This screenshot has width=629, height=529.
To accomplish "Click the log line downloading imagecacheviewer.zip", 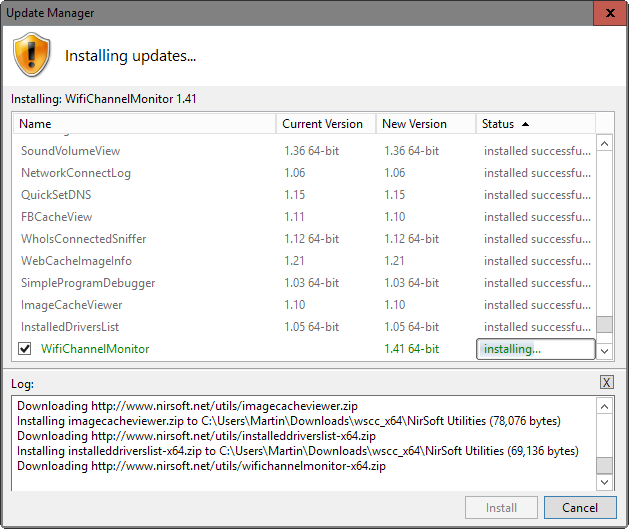I will [187, 406].
